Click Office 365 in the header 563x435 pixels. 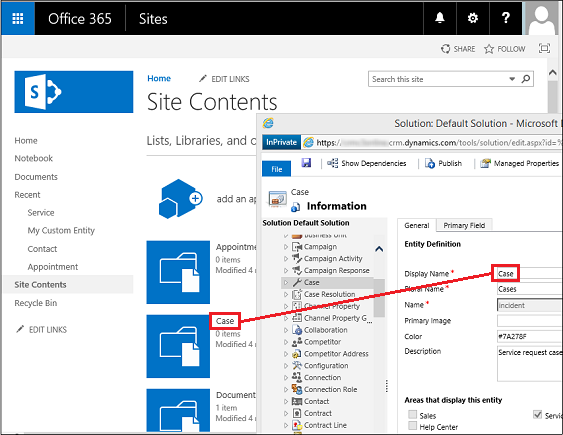[x=80, y=19]
